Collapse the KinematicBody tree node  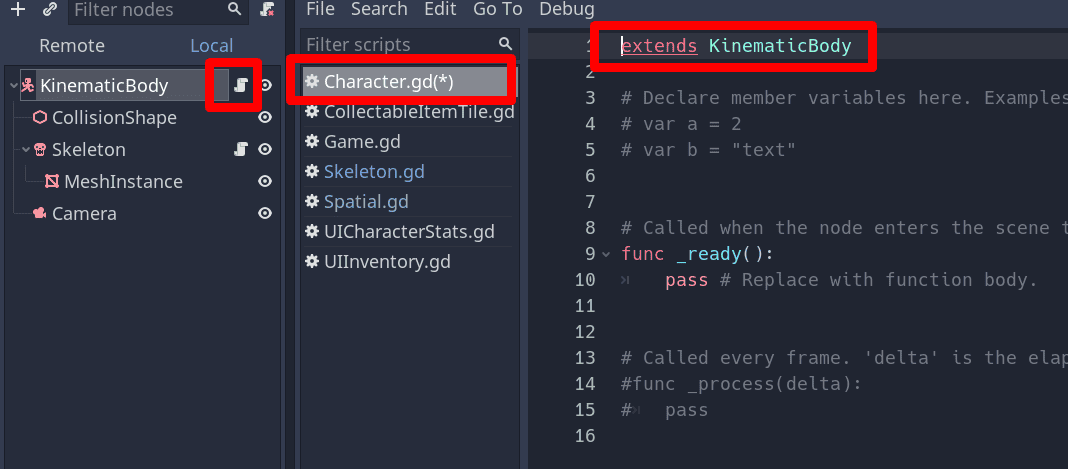pyautogui.click(x=13, y=86)
